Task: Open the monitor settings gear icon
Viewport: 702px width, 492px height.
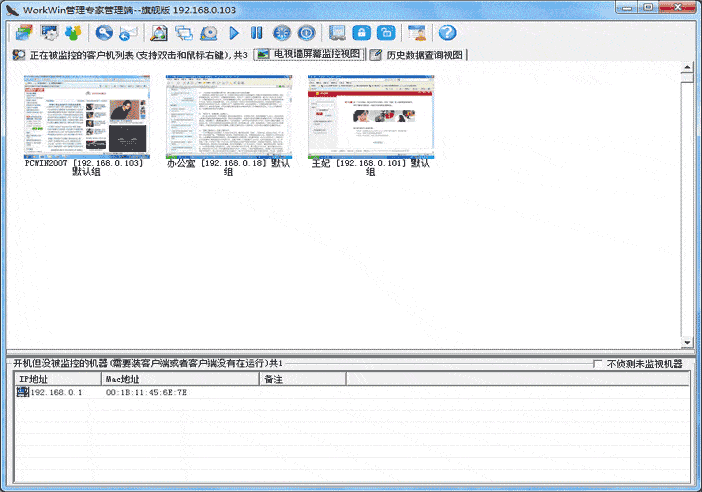Action: click(49, 33)
